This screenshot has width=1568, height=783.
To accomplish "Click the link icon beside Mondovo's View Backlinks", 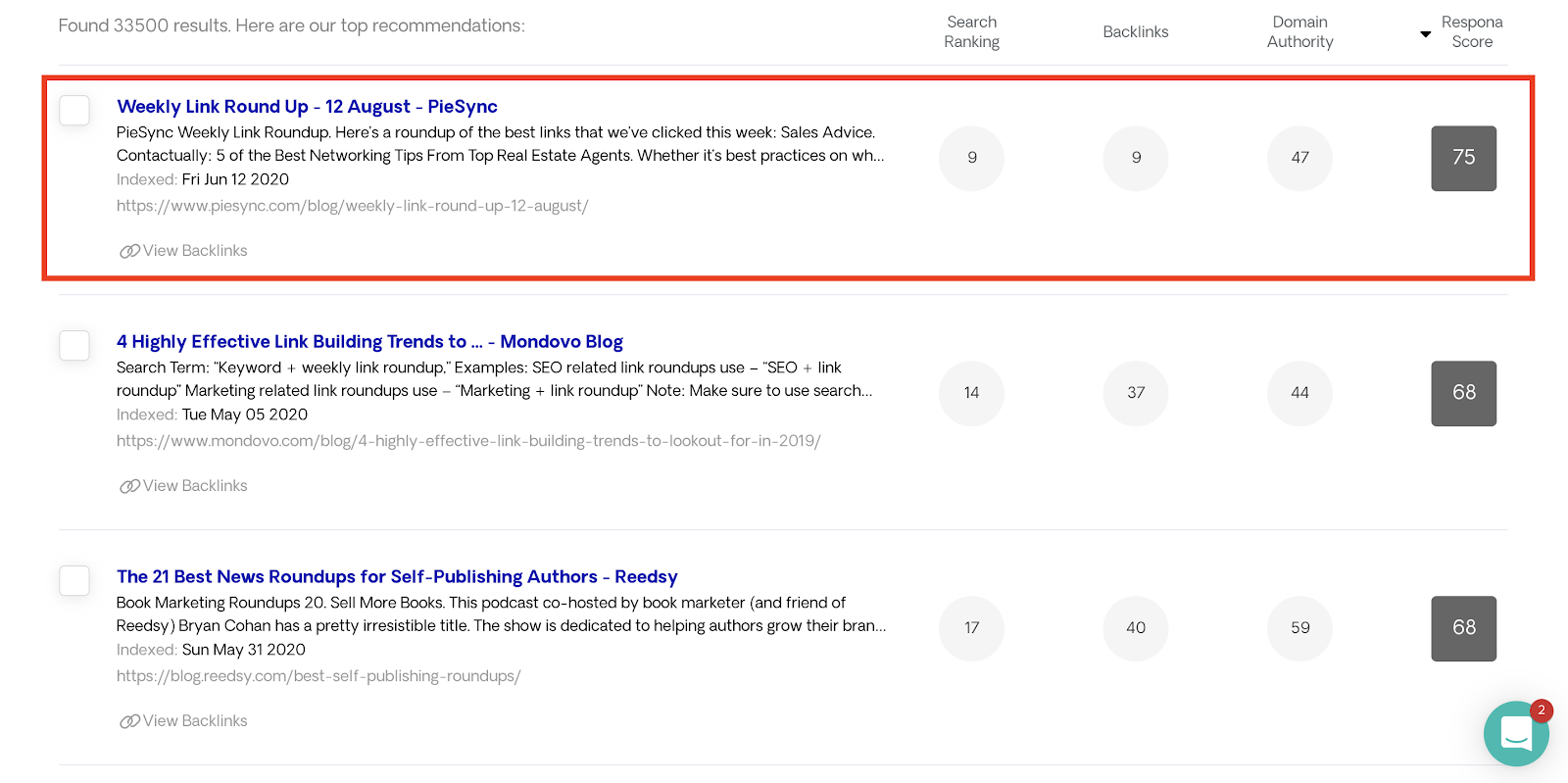I will [129, 486].
